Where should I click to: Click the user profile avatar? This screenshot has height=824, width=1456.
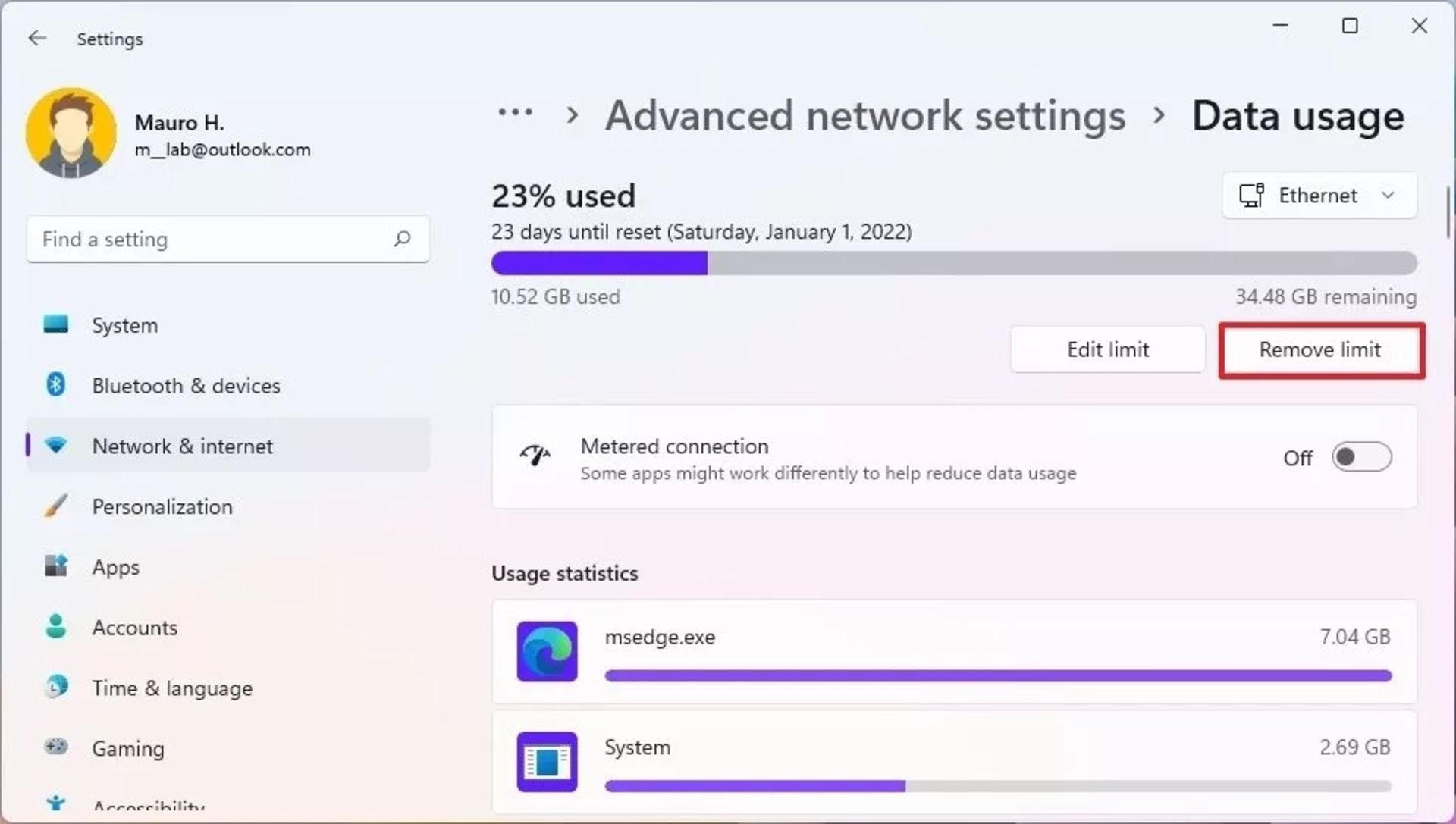[x=71, y=133]
